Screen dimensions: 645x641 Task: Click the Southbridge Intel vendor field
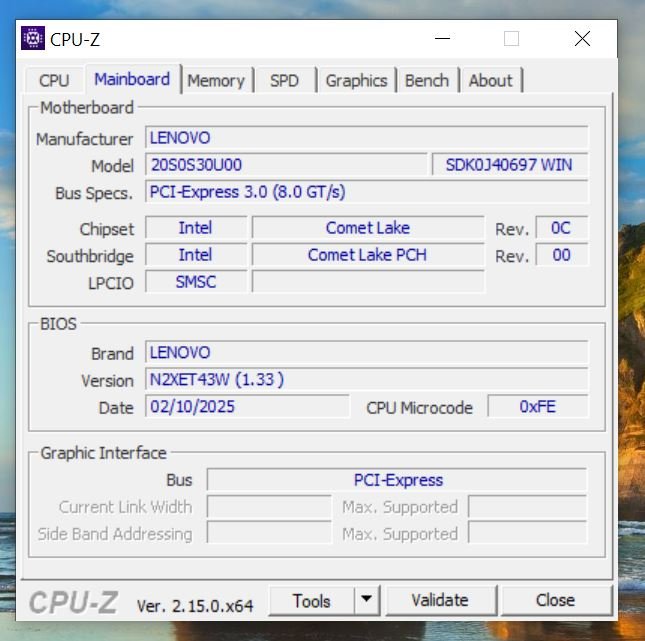[196, 255]
